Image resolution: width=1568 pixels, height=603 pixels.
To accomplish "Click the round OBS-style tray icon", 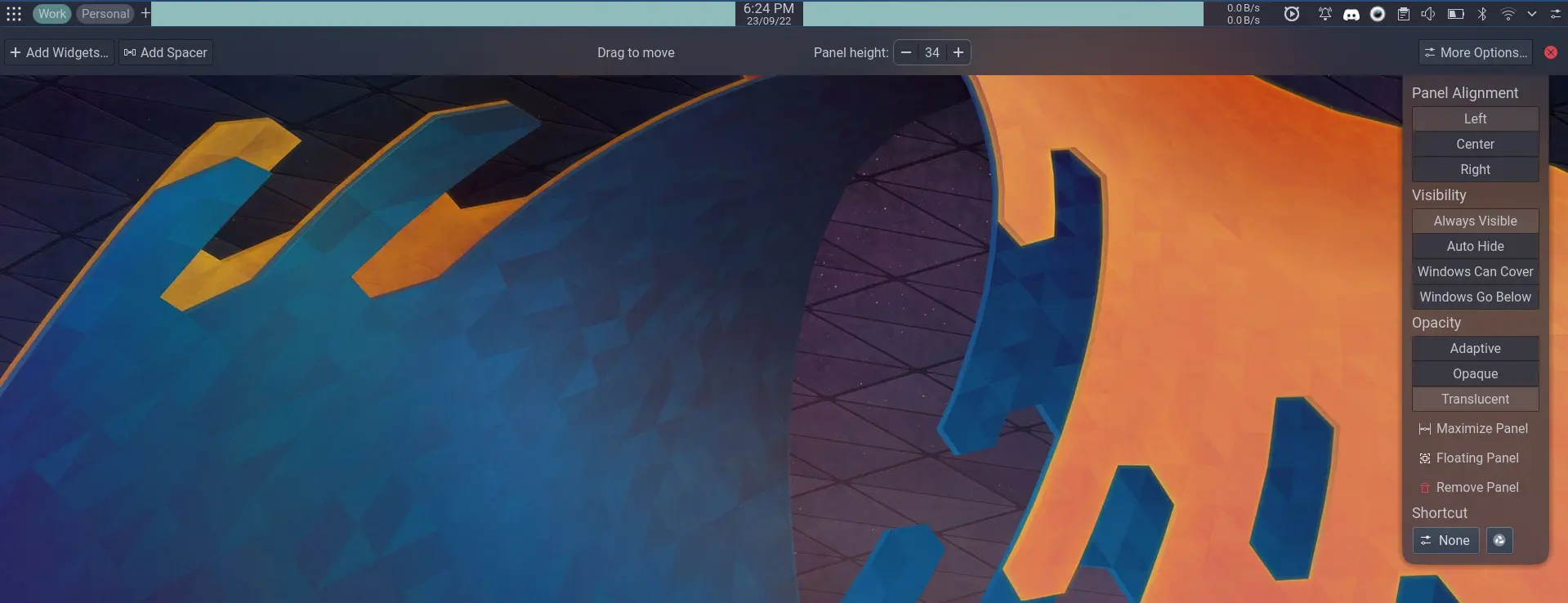I will (1378, 14).
